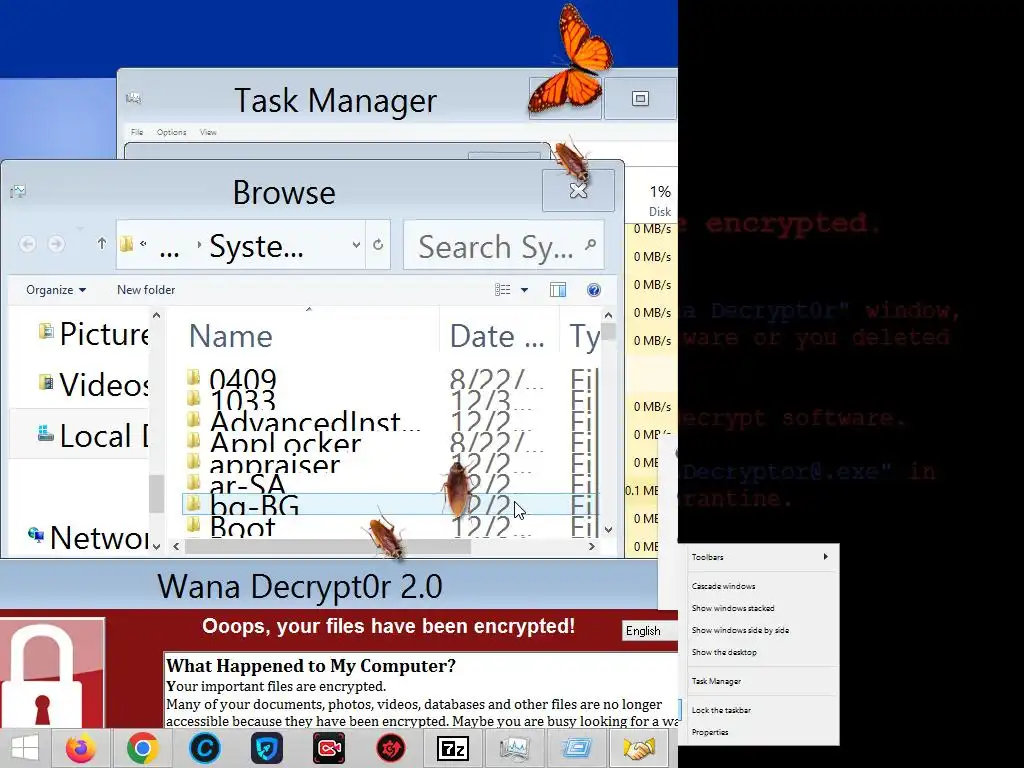Click Forward arrow in Browse dialog
The width and height of the screenshot is (1024, 768).
[x=56, y=244]
